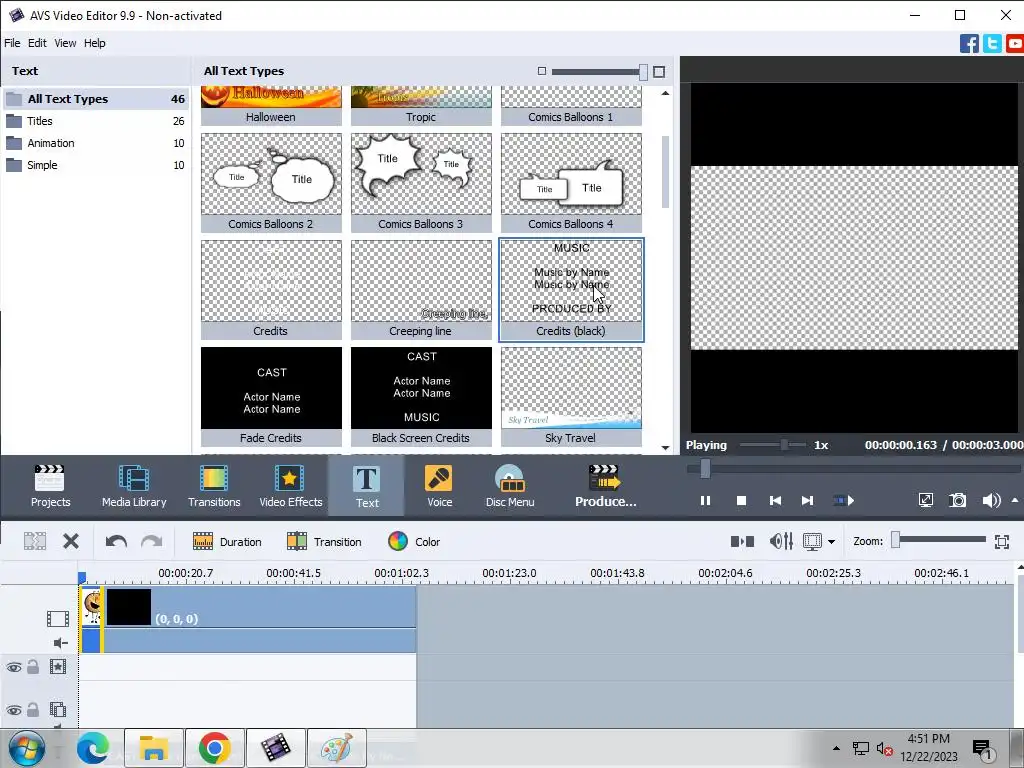
Task: Open the Edit menu
Action: [x=37, y=43]
